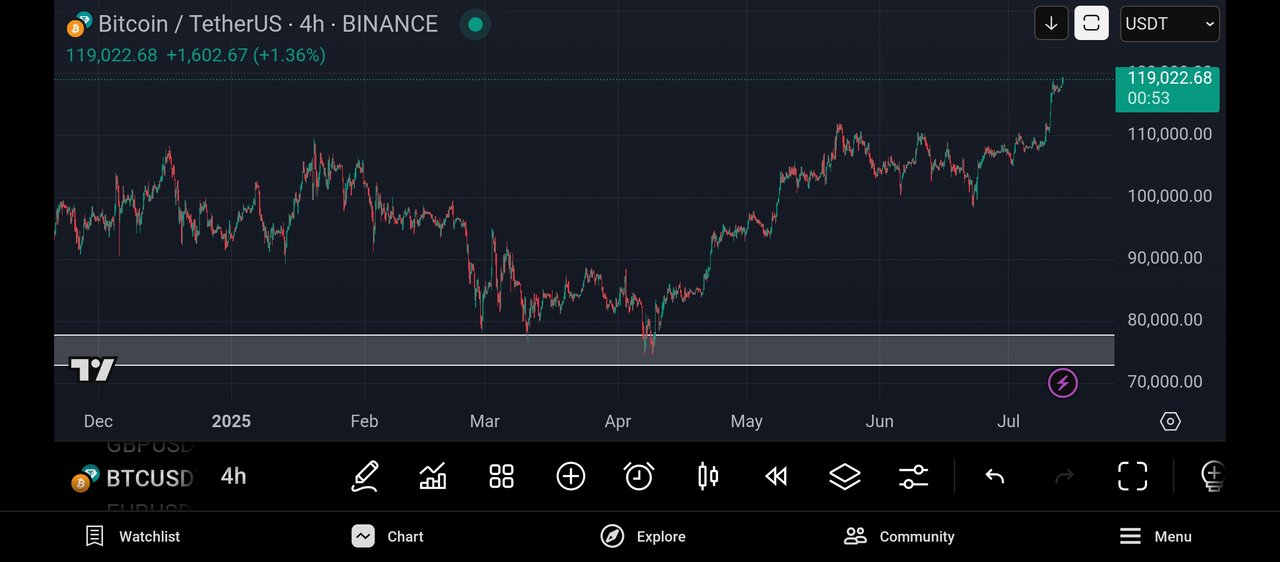This screenshot has width=1280, height=562.
Task: Open the object tree layers icon
Action: [x=845, y=476]
